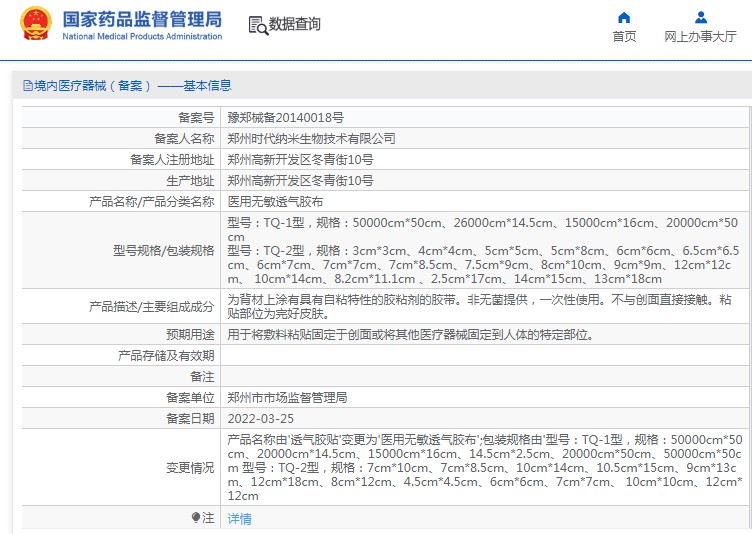Viewport: 752px width, 534px height.
Task: Click the registrant name 郑州时代纳米生物技术有限公司
Action: pyautogui.click(x=311, y=138)
